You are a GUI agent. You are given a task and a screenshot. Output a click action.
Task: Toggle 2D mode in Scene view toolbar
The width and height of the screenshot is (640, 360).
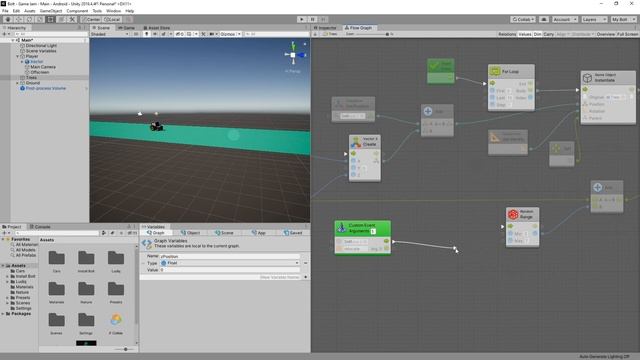[136, 34]
